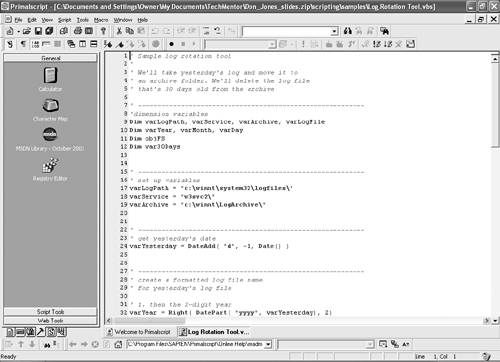Screen dimensions: 500x362
Task: Toggle the paragraph marks display icon
Action: click(x=23, y=44)
